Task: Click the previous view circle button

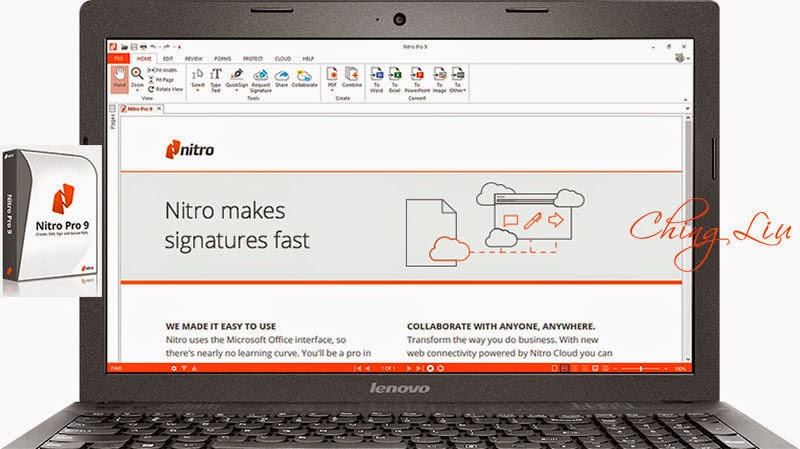Action: pos(430,368)
